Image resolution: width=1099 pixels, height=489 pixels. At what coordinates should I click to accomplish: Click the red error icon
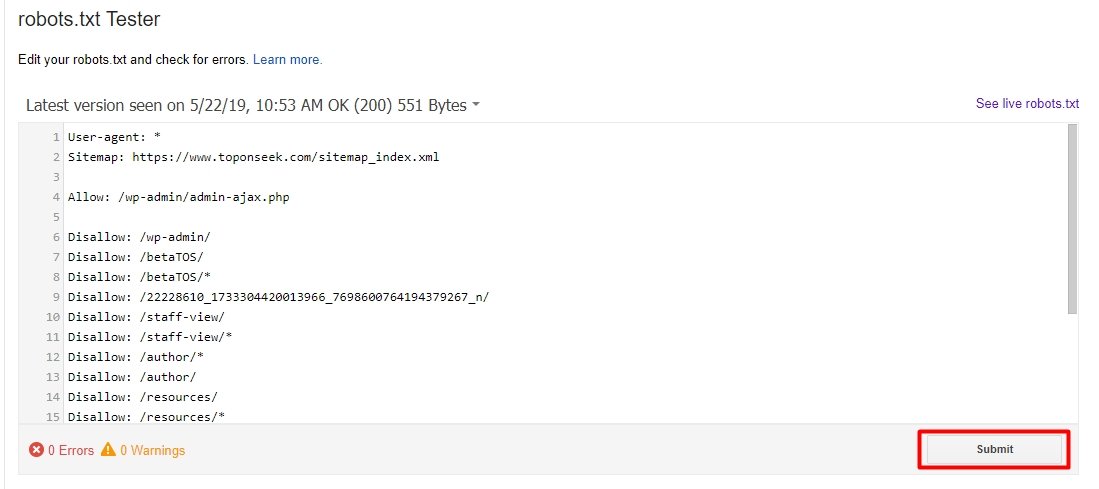(37, 450)
